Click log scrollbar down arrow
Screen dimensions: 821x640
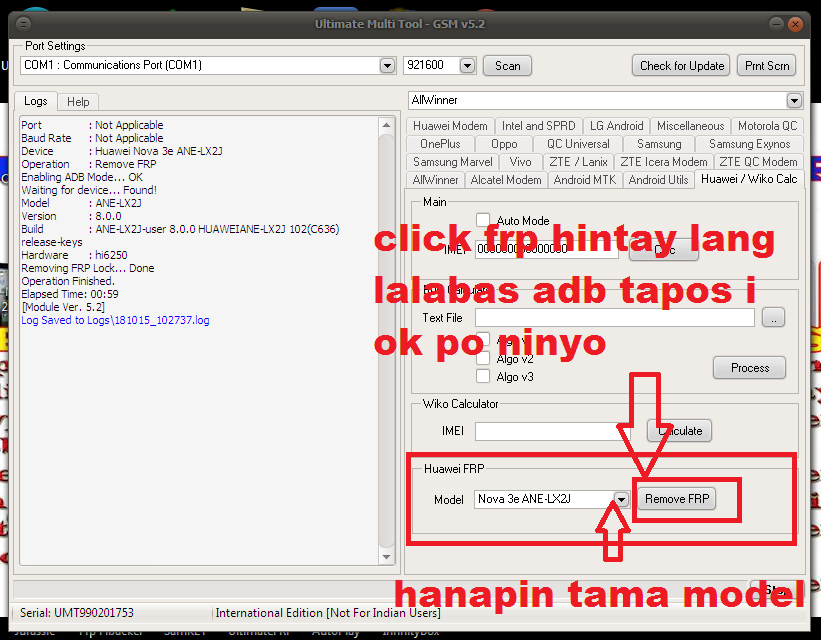(x=386, y=557)
